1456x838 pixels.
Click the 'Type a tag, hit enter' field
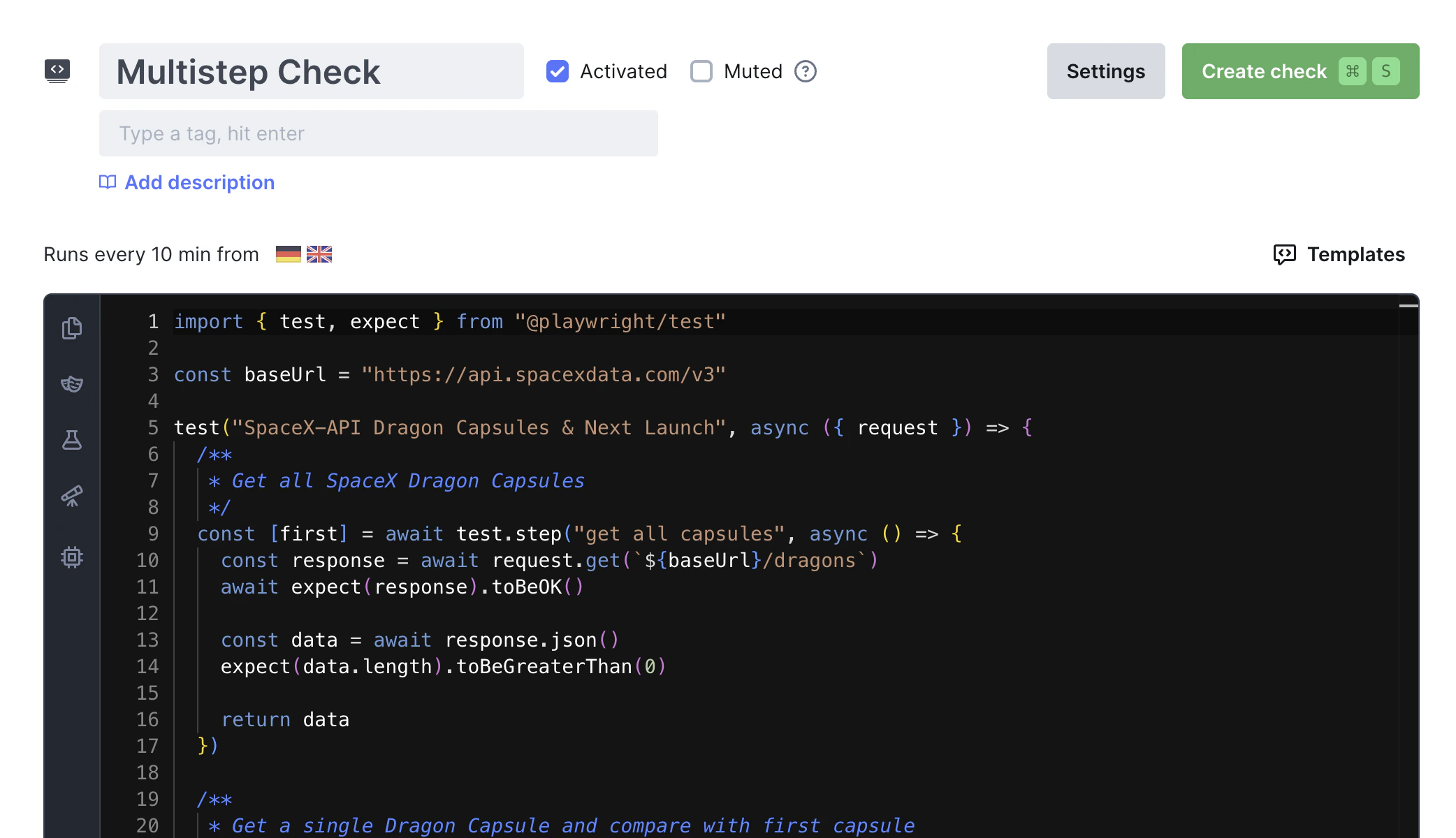(378, 133)
